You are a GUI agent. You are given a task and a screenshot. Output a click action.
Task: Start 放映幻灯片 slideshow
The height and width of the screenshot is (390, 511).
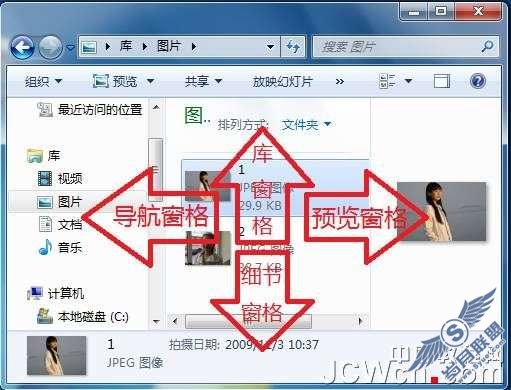coord(282,81)
